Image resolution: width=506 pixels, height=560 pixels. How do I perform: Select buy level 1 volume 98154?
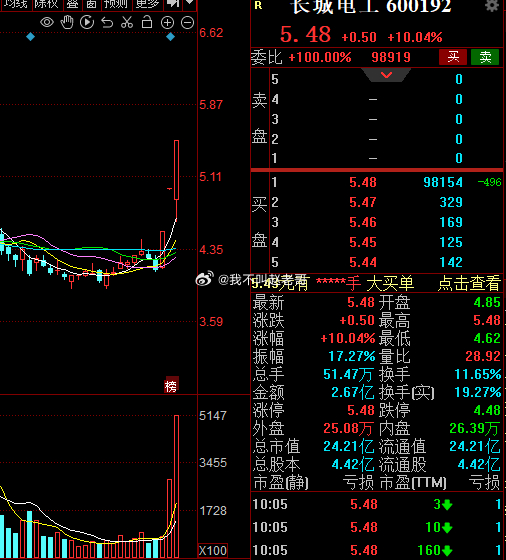pyautogui.click(x=443, y=182)
